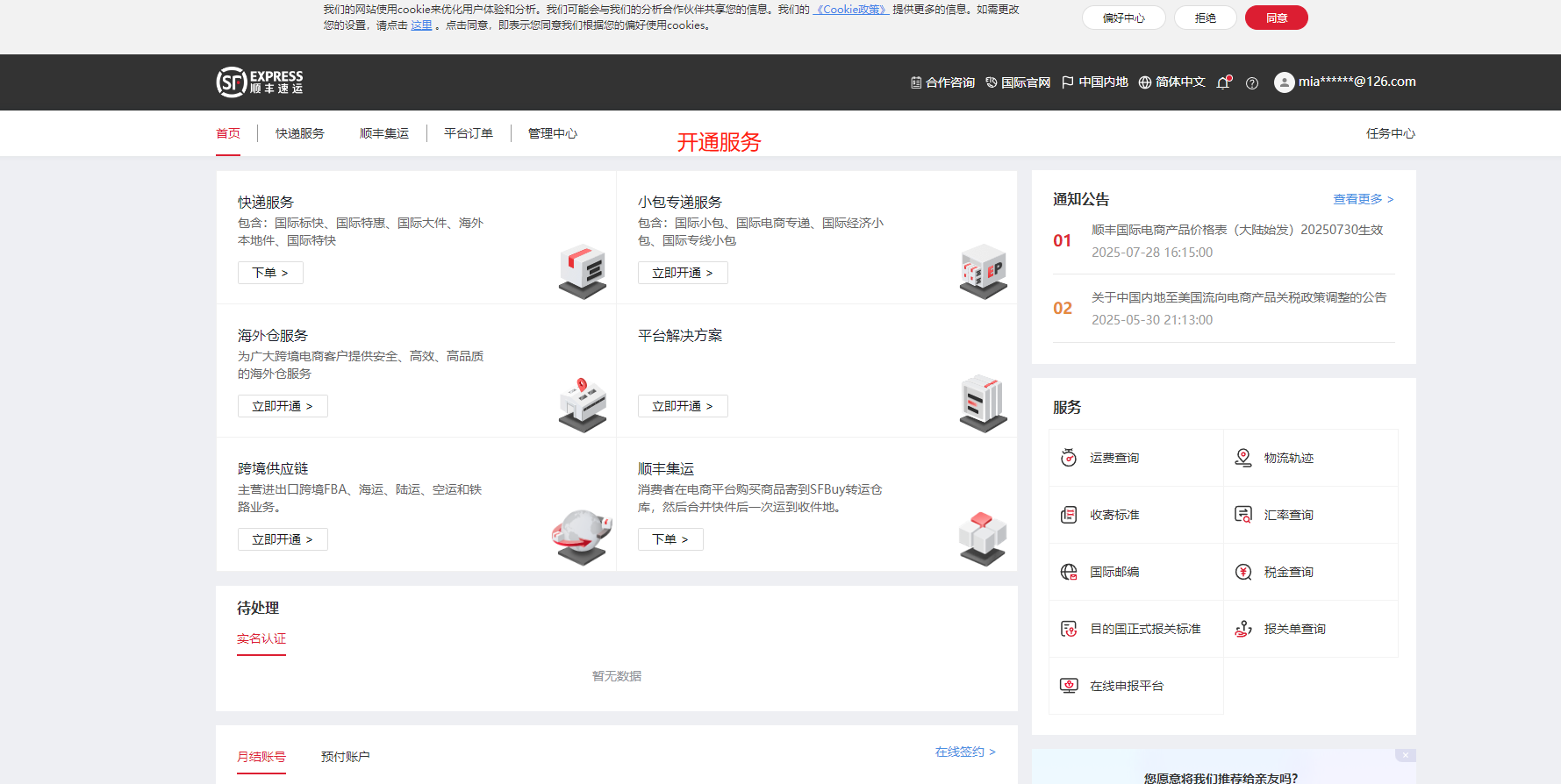
Task: Open the 顺丰集运 nav menu
Action: [x=384, y=133]
